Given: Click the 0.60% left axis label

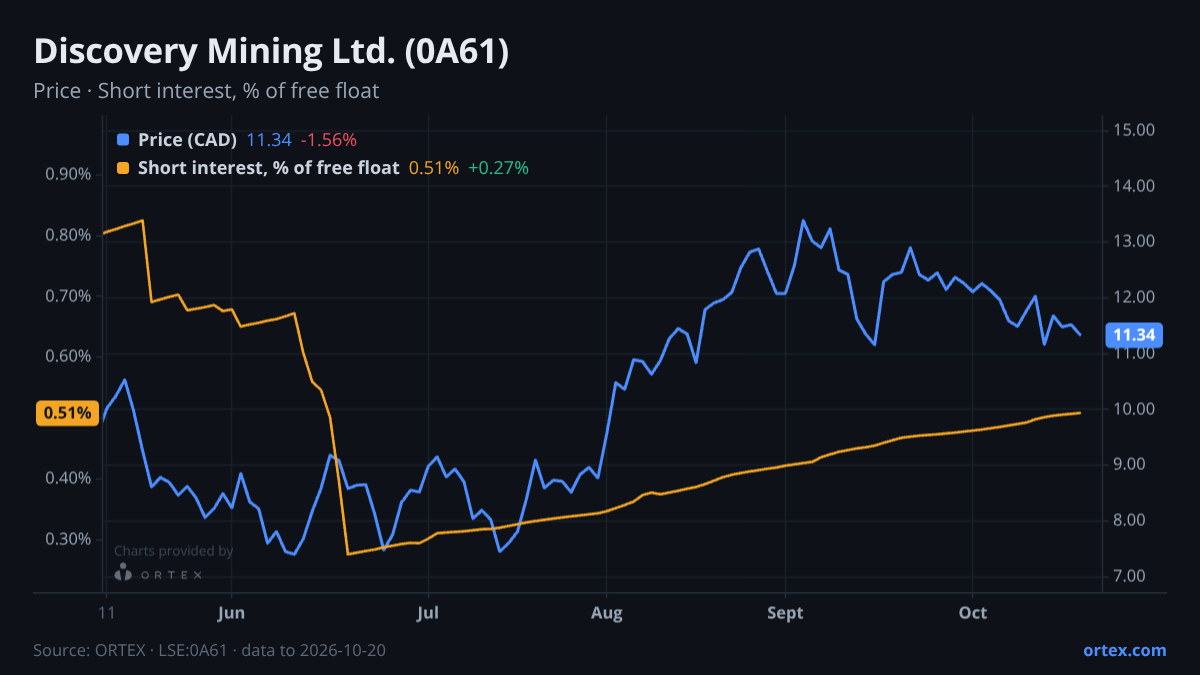Looking at the screenshot, I should coord(69,356).
